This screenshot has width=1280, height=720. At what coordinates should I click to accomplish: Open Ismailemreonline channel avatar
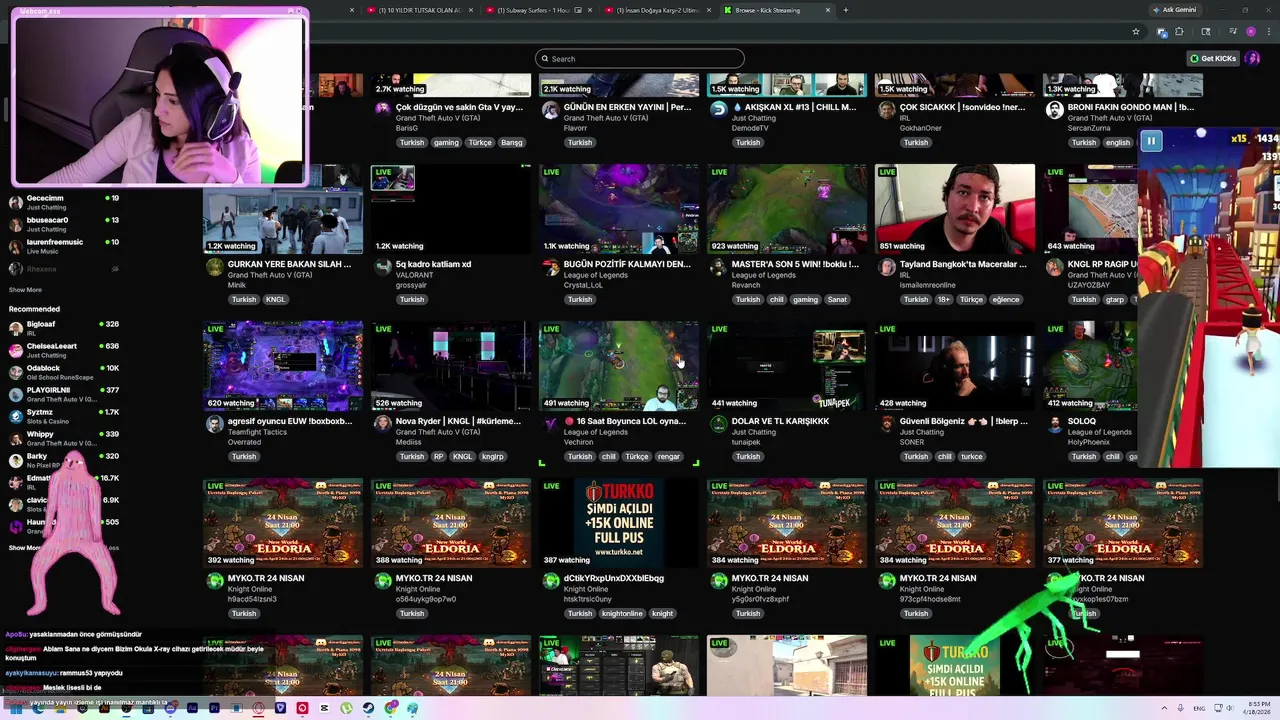click(x=886, y=267)
